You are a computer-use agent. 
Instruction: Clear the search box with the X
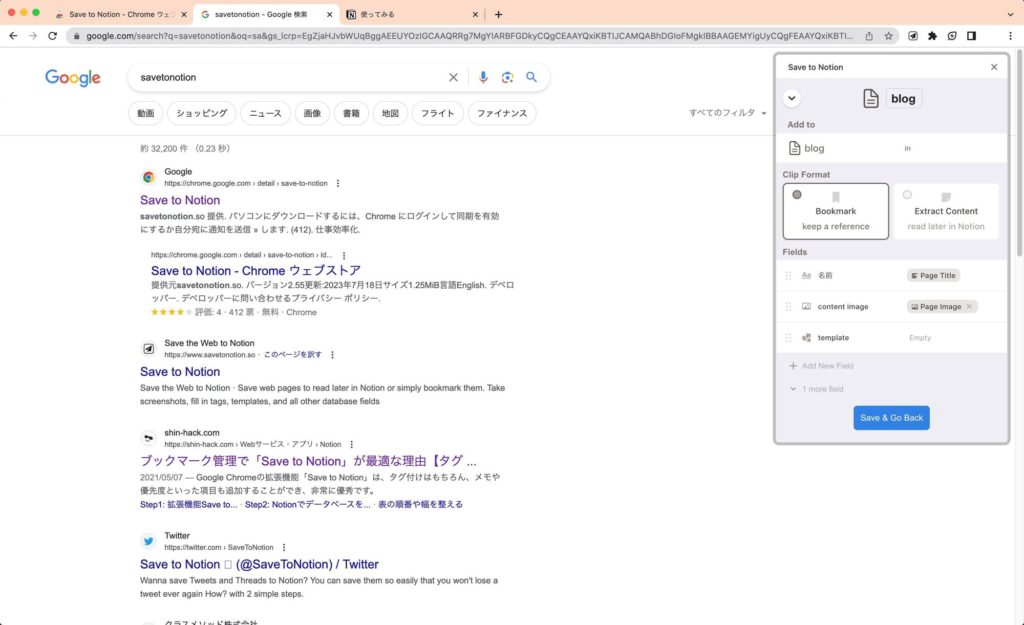tap(453, 77)
